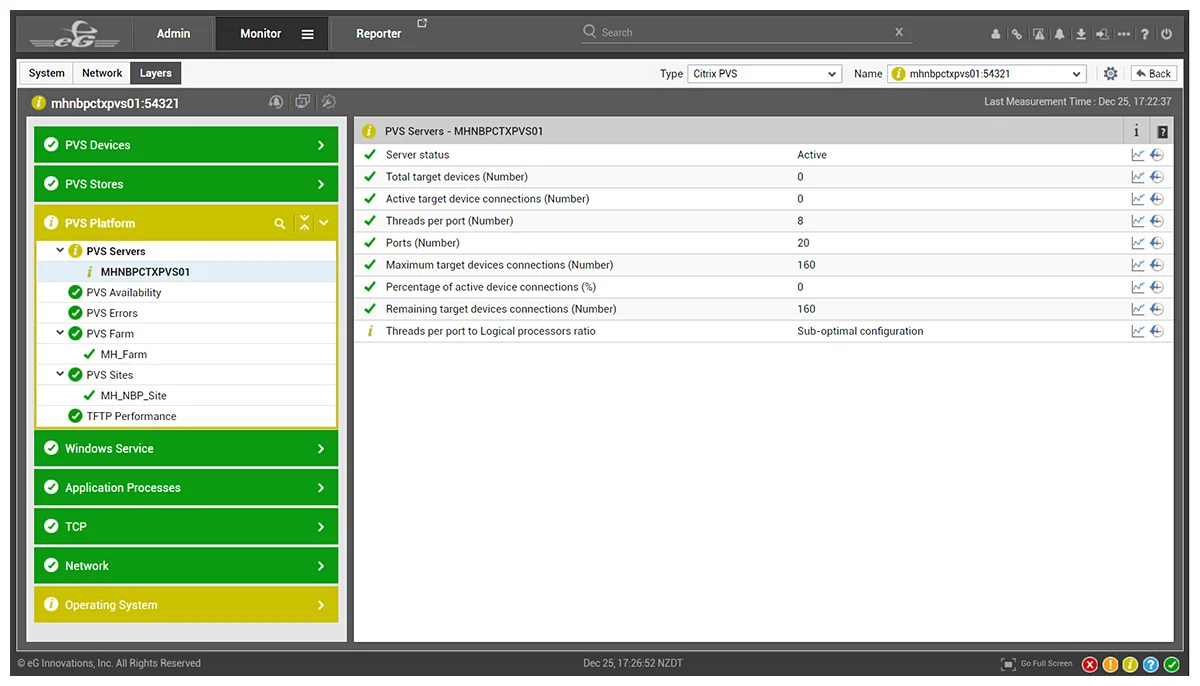Image resolution: width=1200 pixels, height=686 pixels.
Task: Open the settings gear next to Name dropdown
Action: tap(1110, 74)
